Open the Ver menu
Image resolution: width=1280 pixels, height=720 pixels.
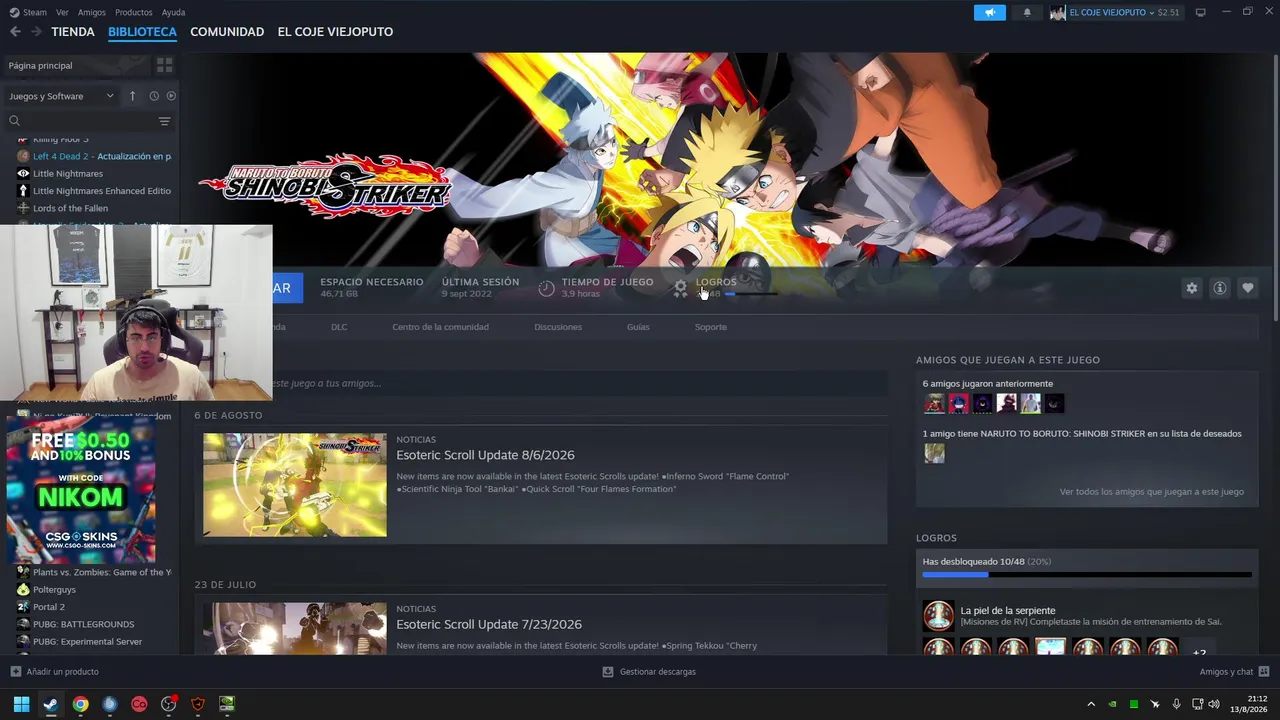[62, 12]
